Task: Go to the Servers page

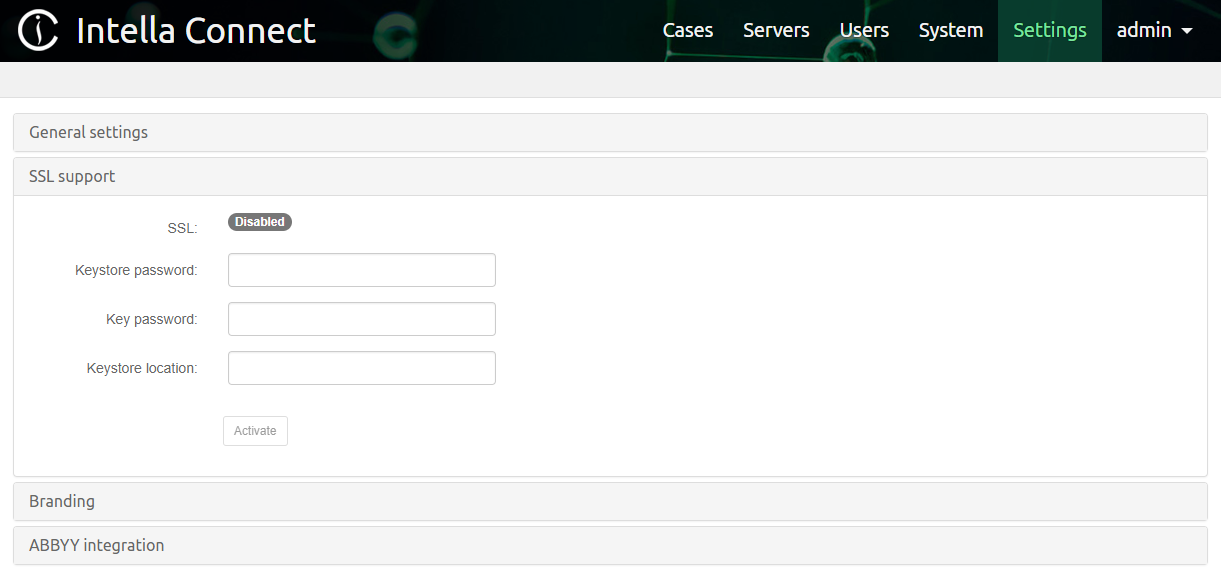Action: coord(776,31)
